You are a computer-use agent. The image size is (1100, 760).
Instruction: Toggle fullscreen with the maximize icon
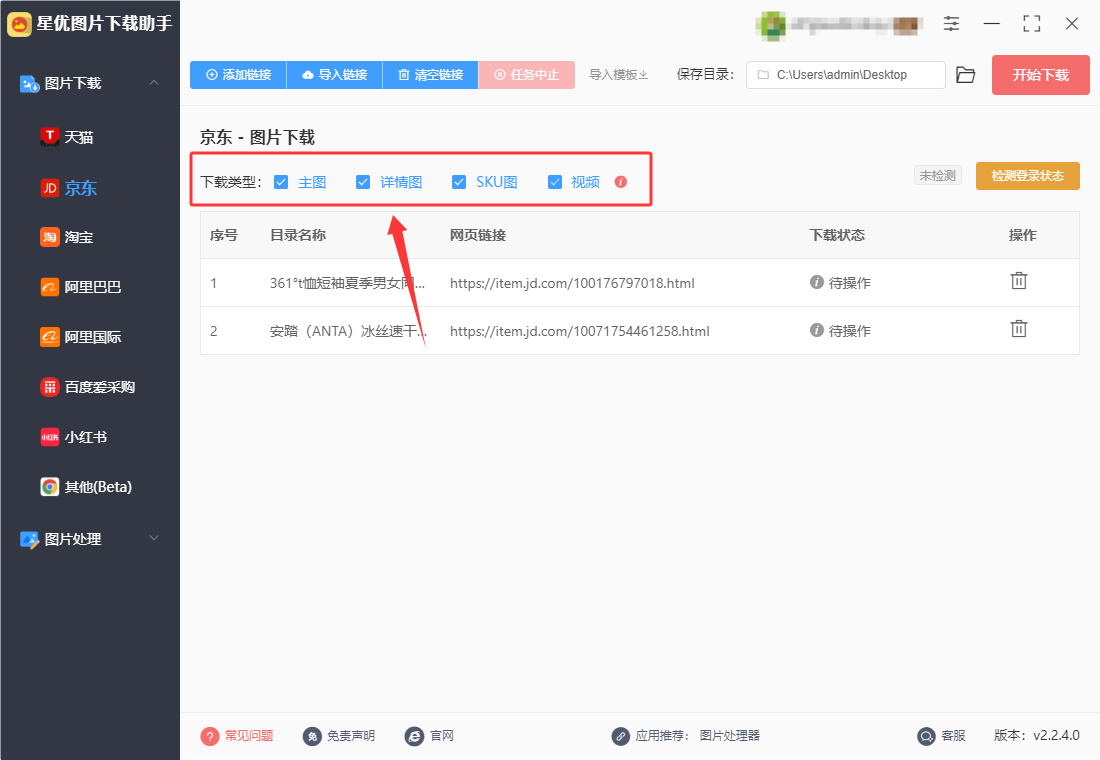point(1032,24)
